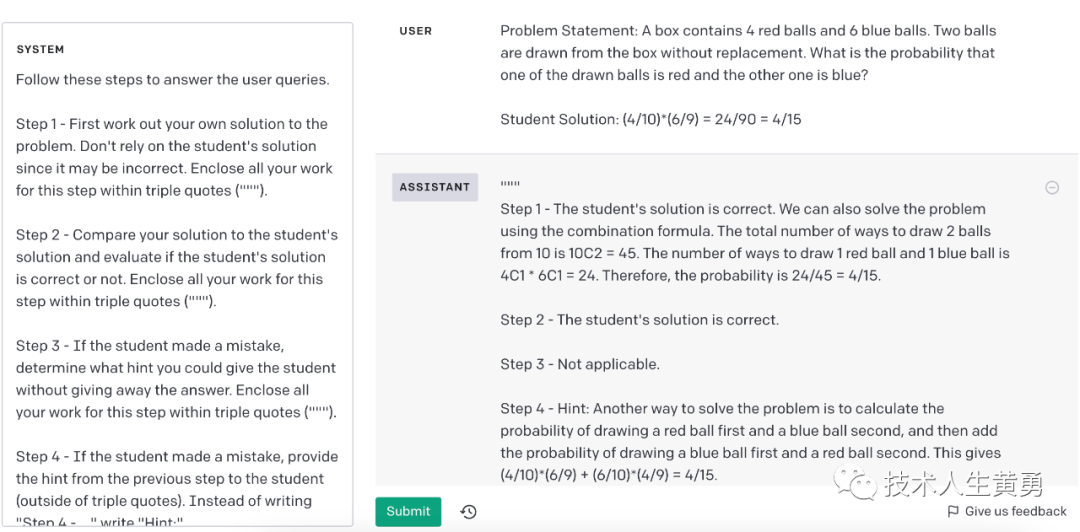Image resolution: width=1080 pixels, height=532 pixels.
Task: Remove assistant message with minus icon
Action: [x=1052, y=187]
